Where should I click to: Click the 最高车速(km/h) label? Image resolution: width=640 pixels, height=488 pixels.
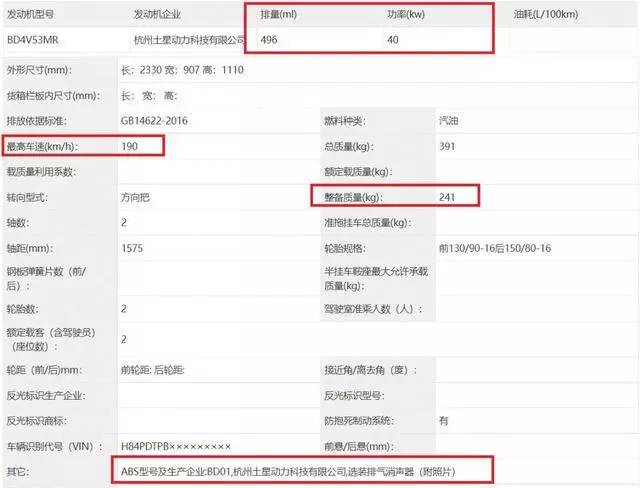[x=42, y=146]
